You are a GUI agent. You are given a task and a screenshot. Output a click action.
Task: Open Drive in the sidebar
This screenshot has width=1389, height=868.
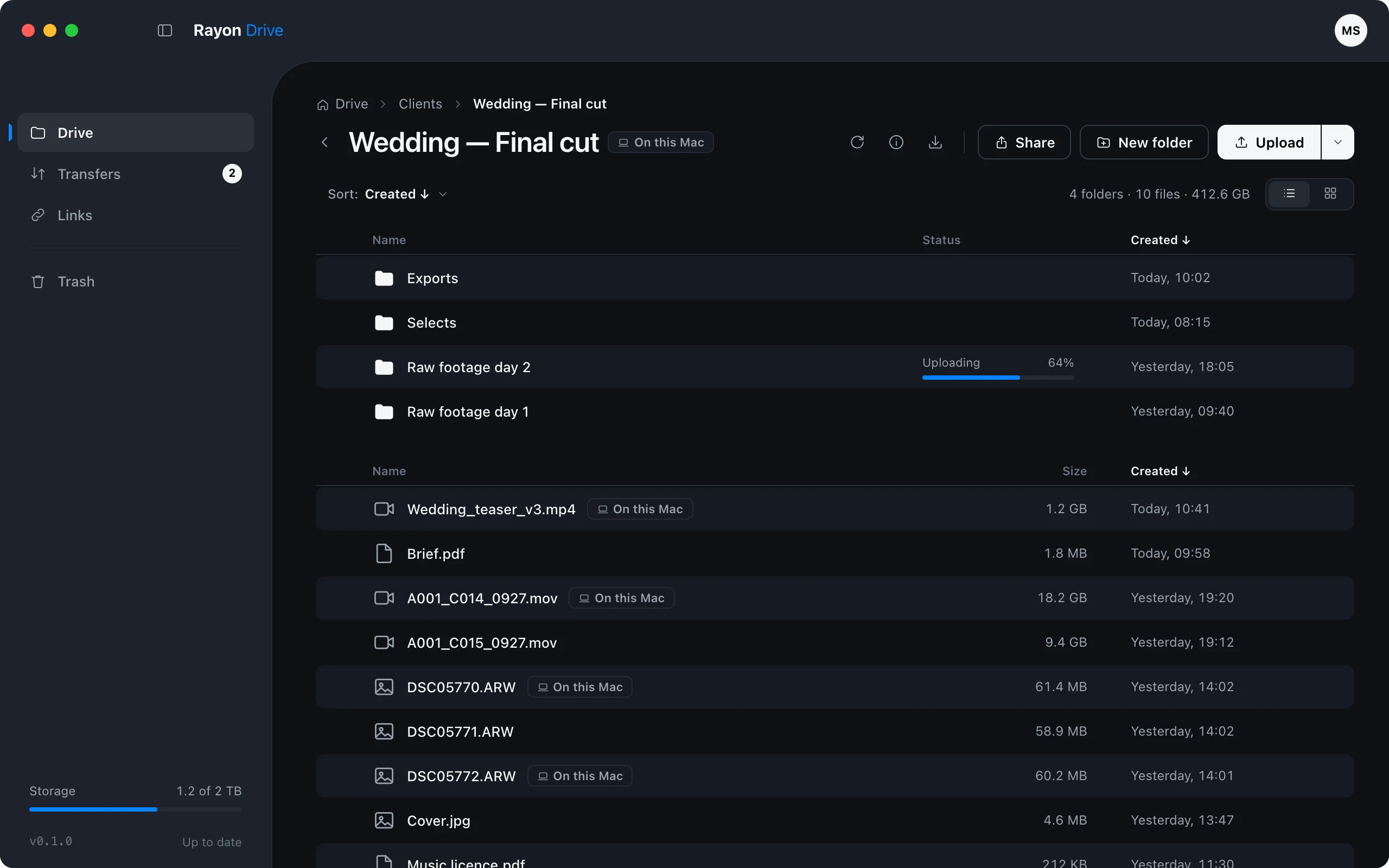tap(136, 132)
